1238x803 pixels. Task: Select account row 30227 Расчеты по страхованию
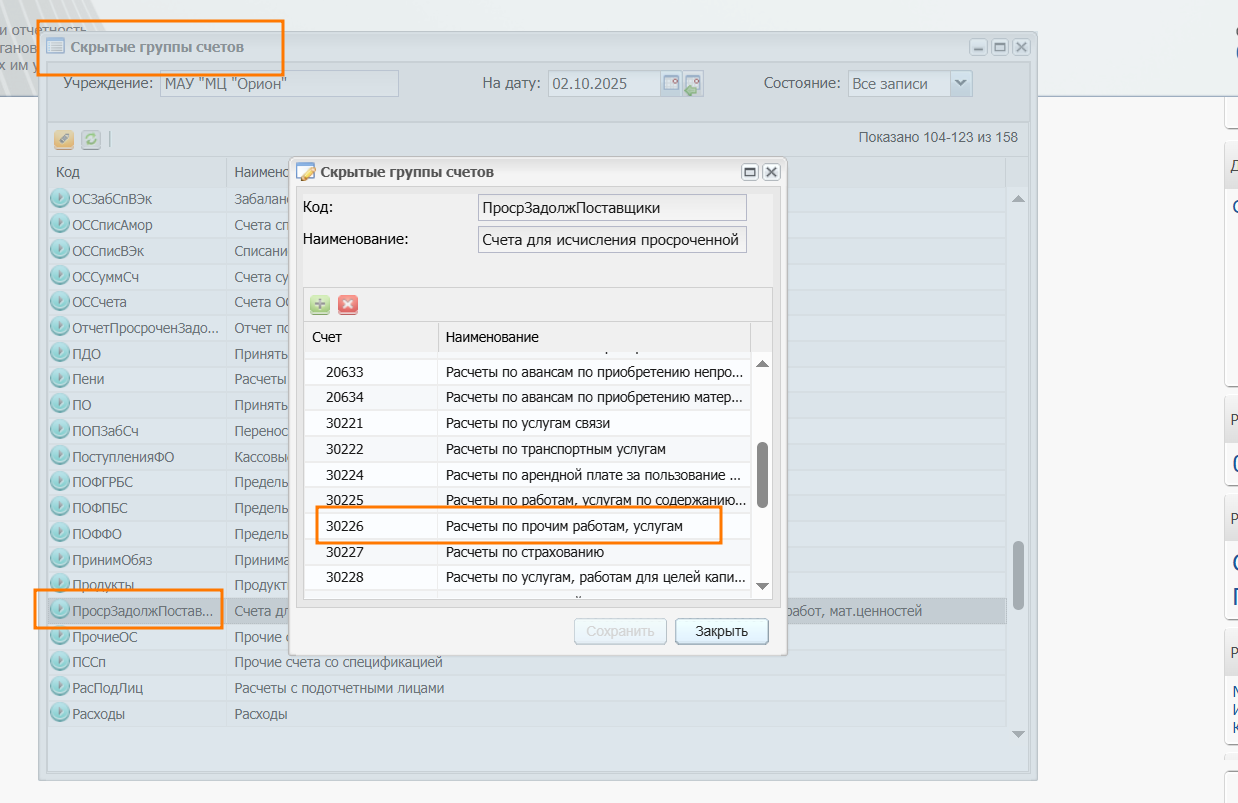tap(527, 552)
